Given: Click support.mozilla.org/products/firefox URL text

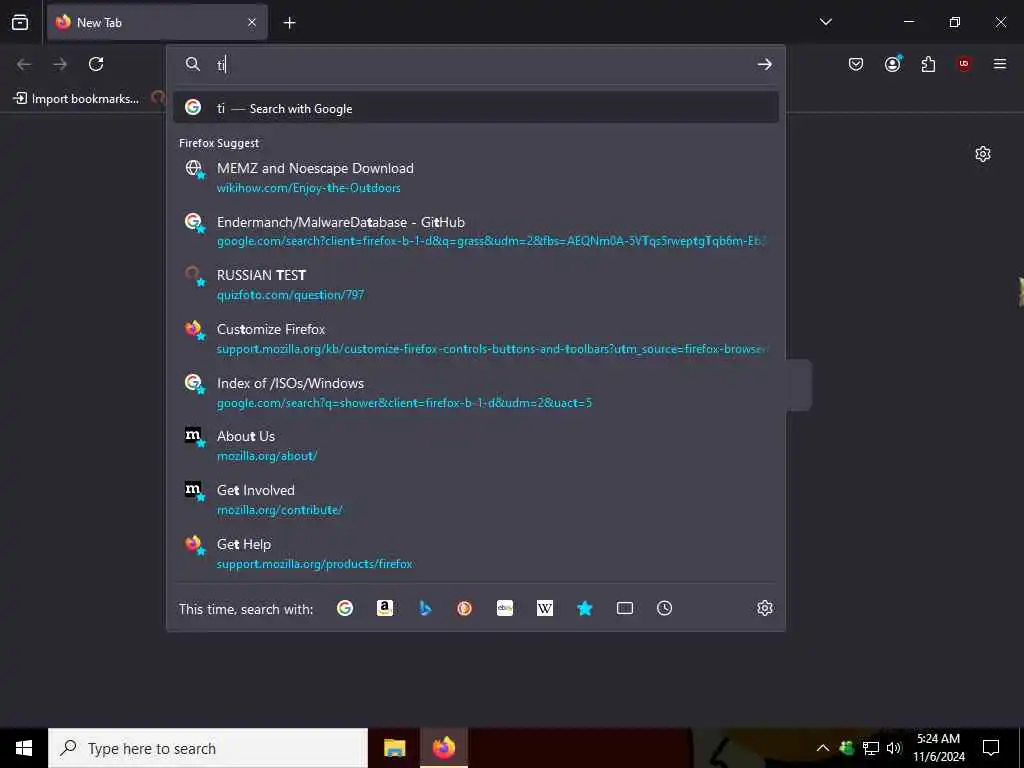Looking at the screenshot, I should click(315, 564).
